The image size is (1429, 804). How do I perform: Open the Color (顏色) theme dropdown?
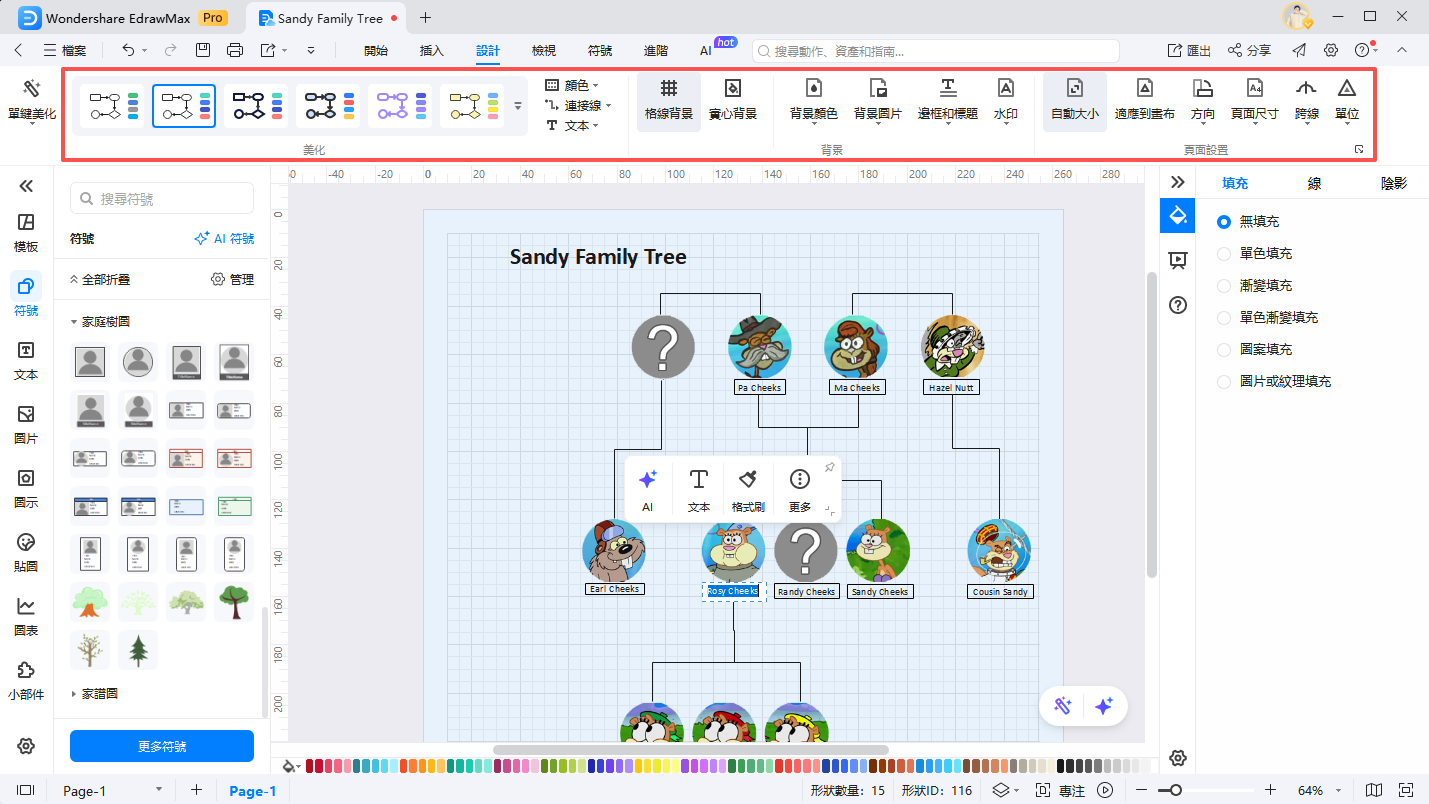[x=574, y=86]
